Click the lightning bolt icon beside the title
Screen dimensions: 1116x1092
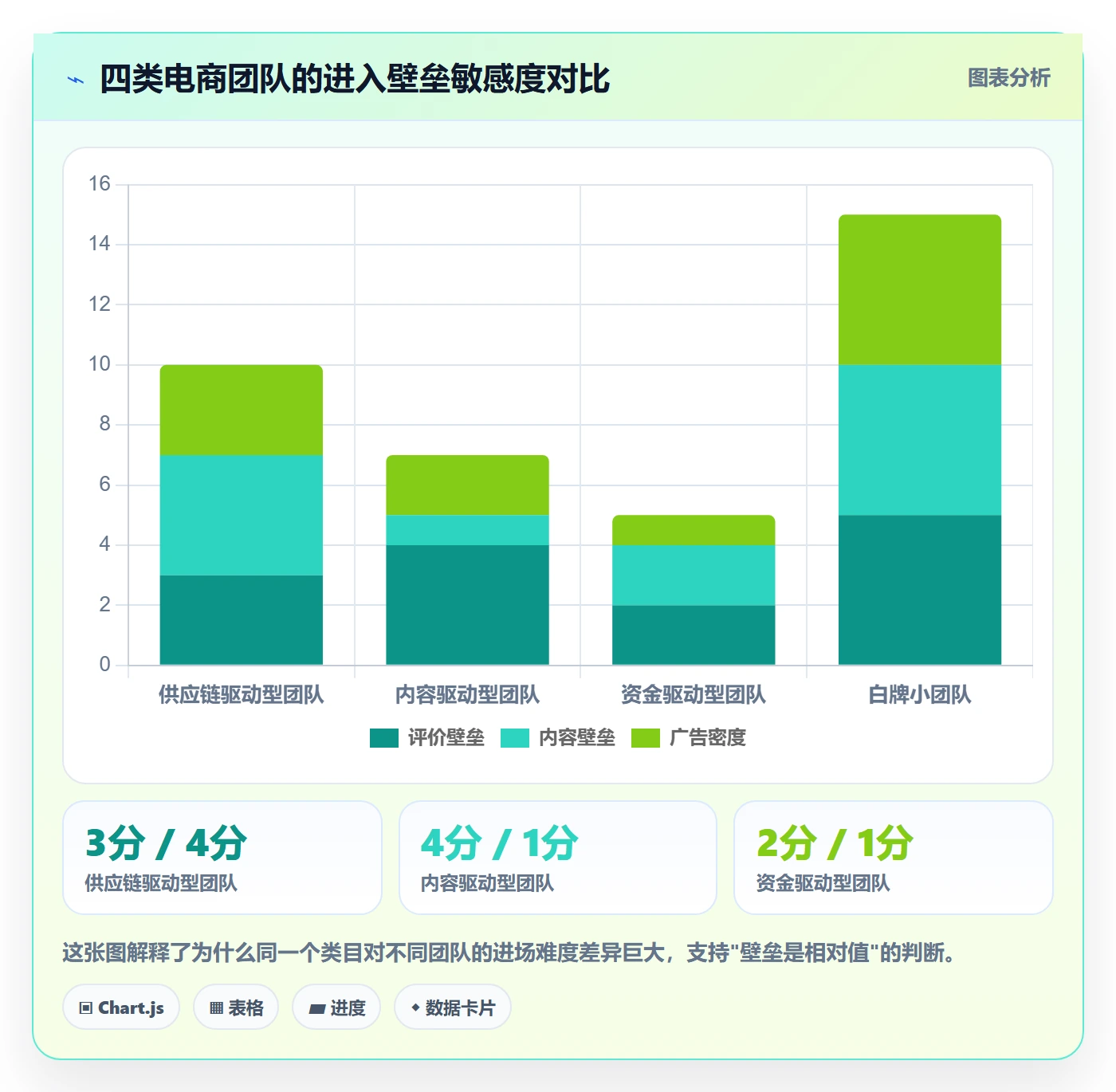click(76, 80)
